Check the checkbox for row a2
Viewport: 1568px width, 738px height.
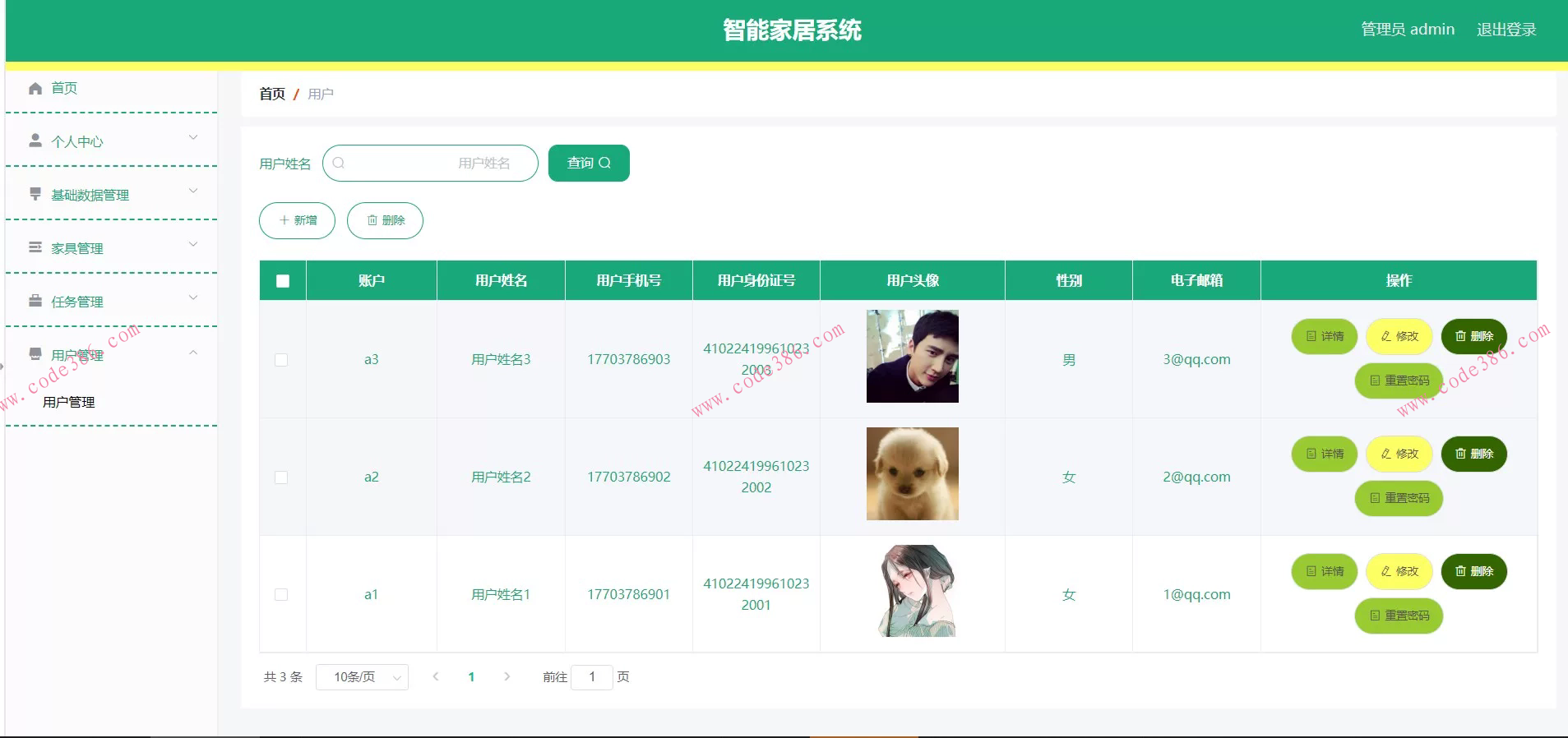coord(281,477)
